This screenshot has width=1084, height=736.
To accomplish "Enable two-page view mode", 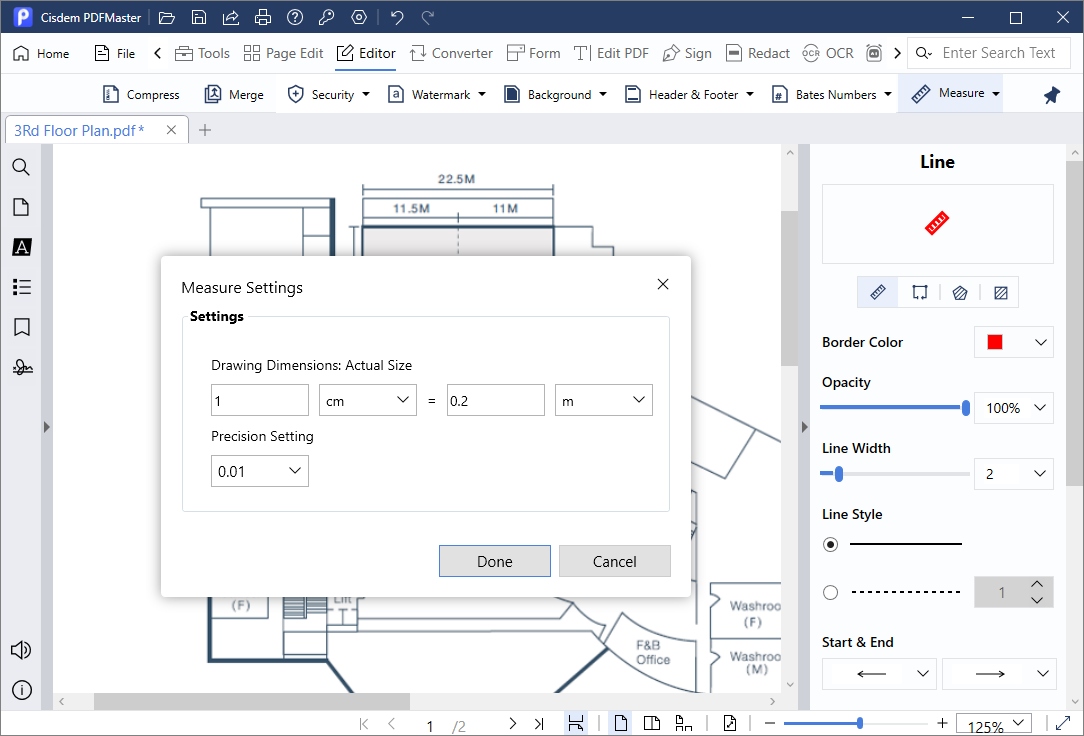I will (652, 724).
